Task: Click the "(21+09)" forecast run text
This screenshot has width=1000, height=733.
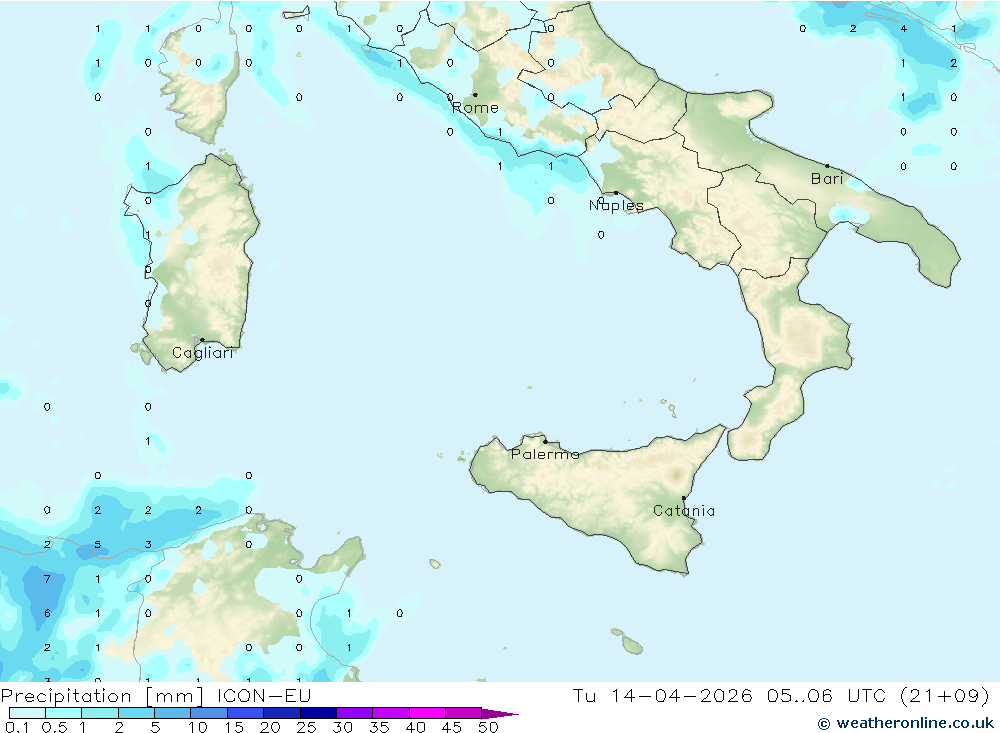Action: click(x=945, y=695)
